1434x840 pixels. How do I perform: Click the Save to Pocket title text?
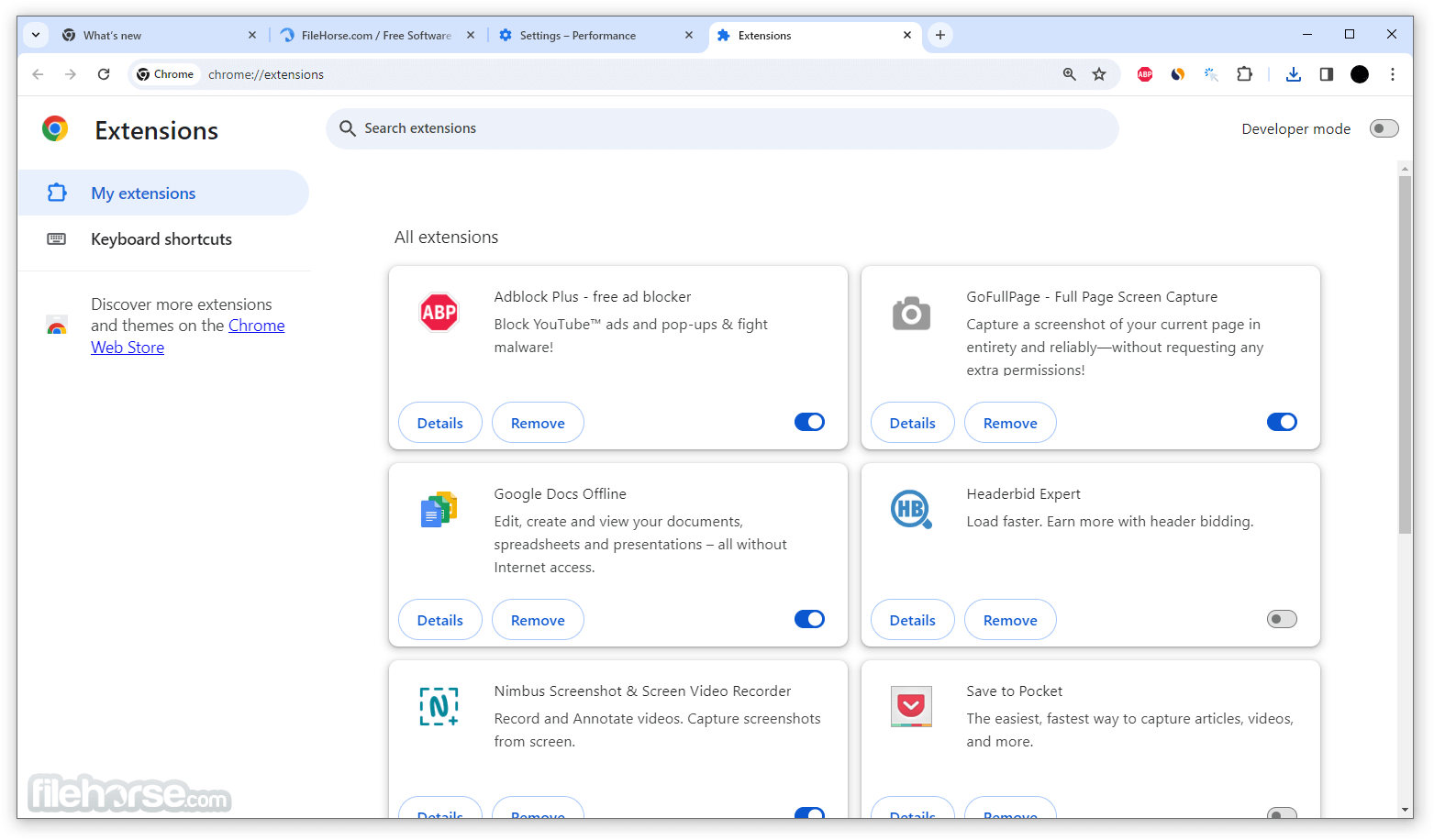(1014, 691)
